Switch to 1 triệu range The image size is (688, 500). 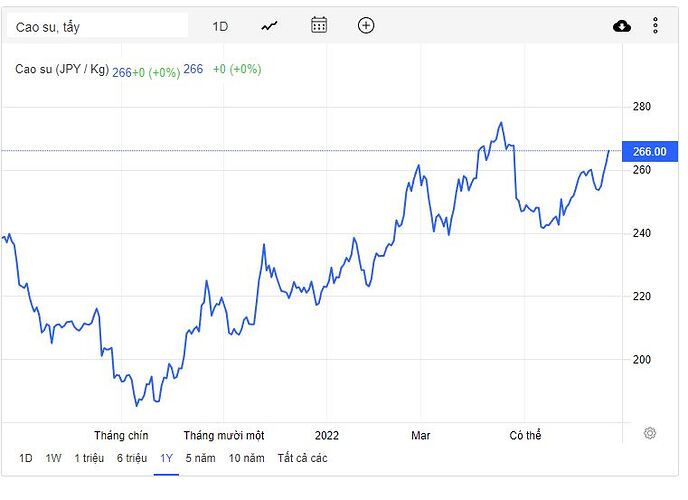coord(88,458)
